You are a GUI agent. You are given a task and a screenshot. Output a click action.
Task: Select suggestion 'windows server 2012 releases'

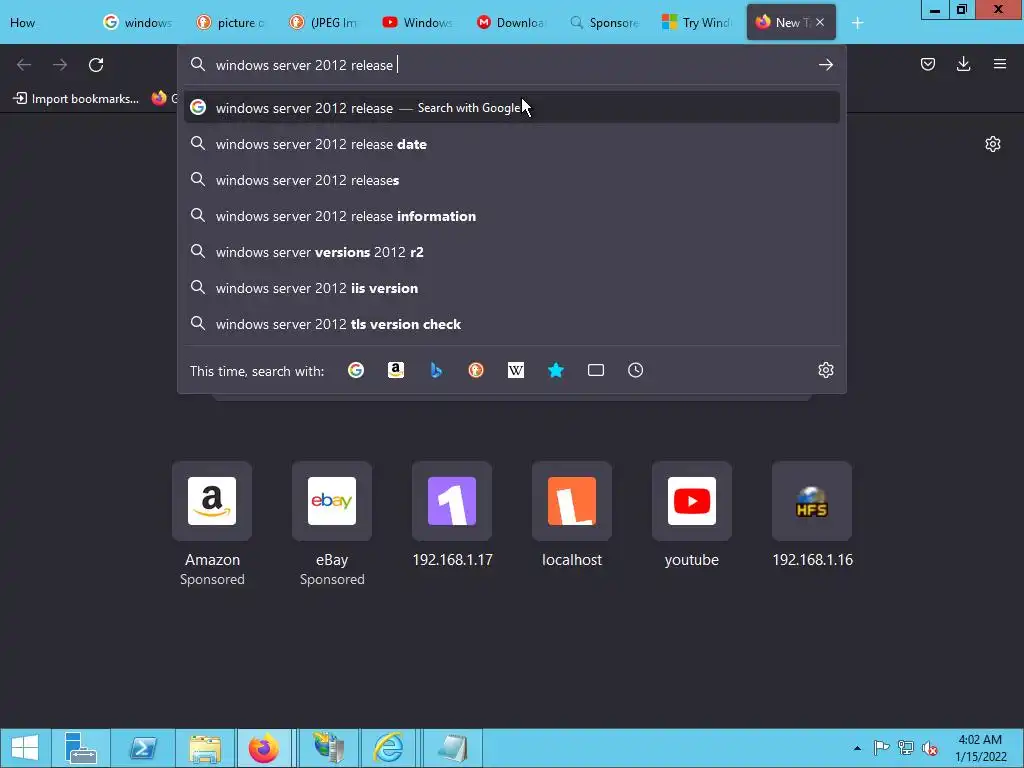click(x=511, y=180)
